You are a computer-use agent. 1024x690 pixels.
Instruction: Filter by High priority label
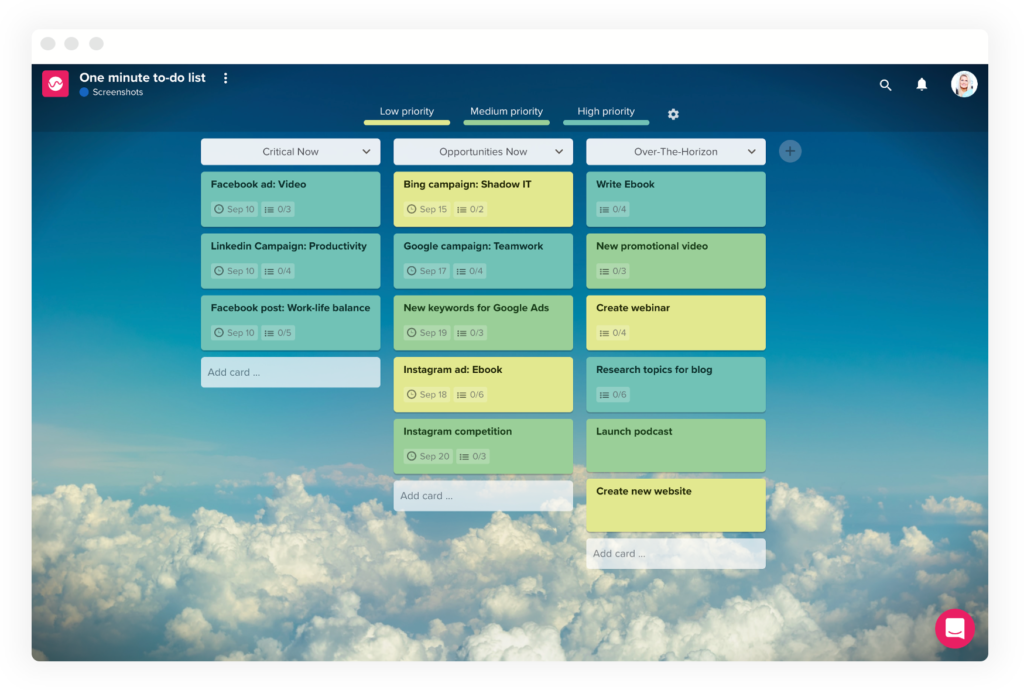tap(606, 112)
